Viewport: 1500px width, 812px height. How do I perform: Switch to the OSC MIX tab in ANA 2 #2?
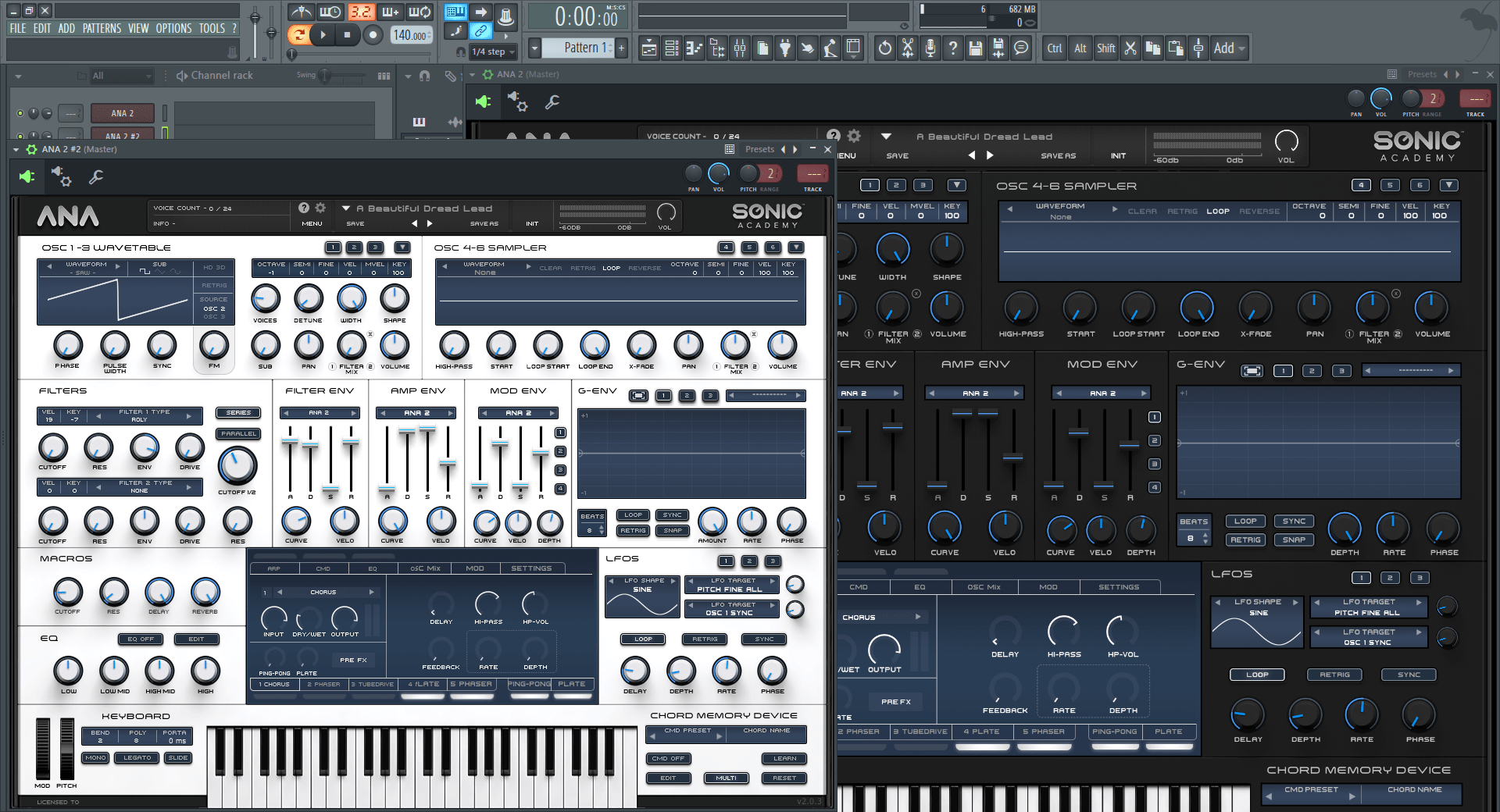(426, 568)
